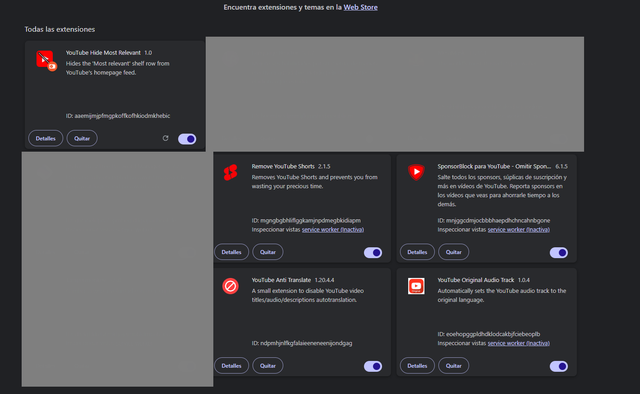Click the 'YouTube Anti Translate' title text
Viewport: 640px width, 394px height.
tap(281, 280)
